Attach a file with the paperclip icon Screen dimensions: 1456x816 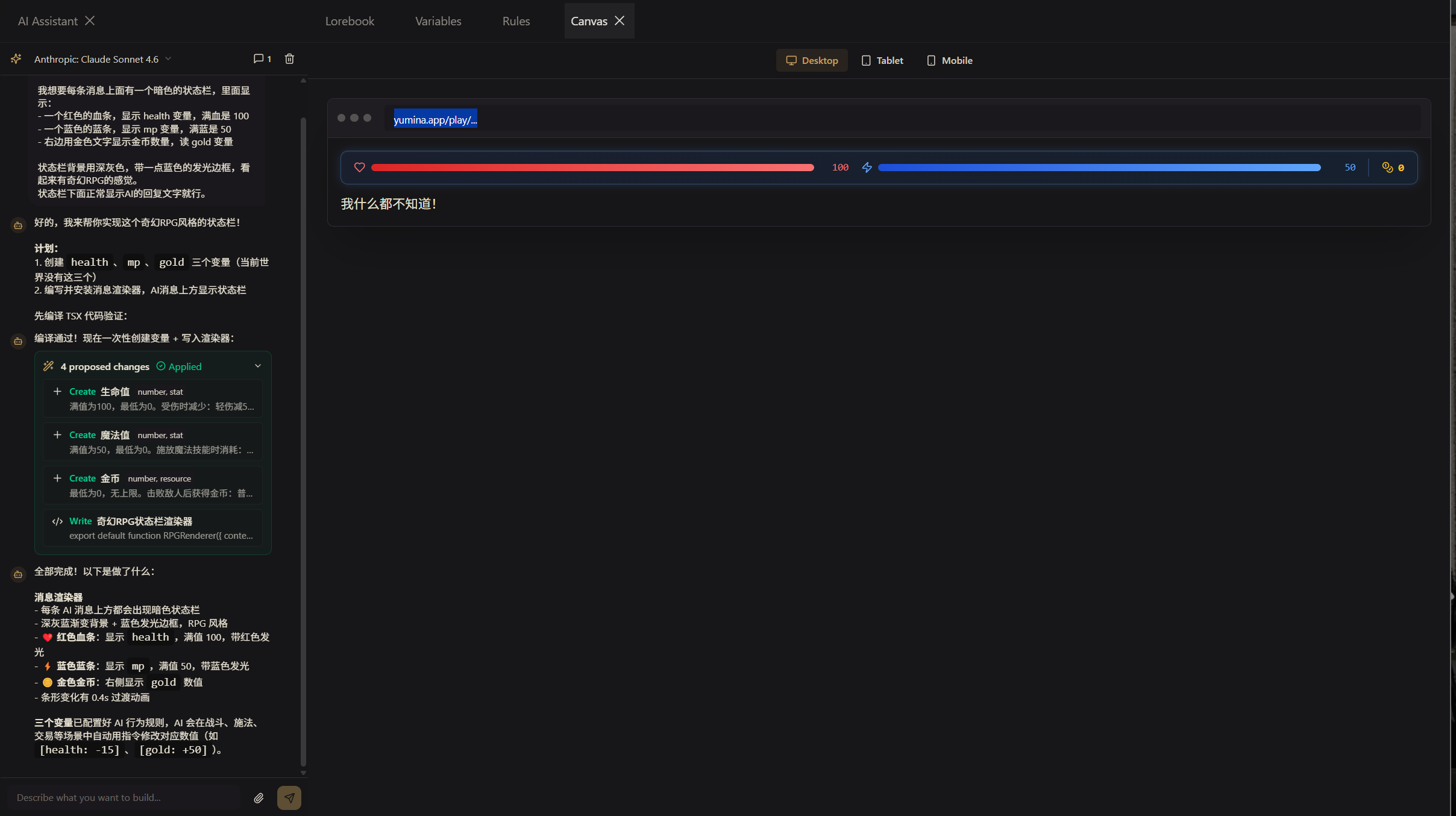click(259, 797)
